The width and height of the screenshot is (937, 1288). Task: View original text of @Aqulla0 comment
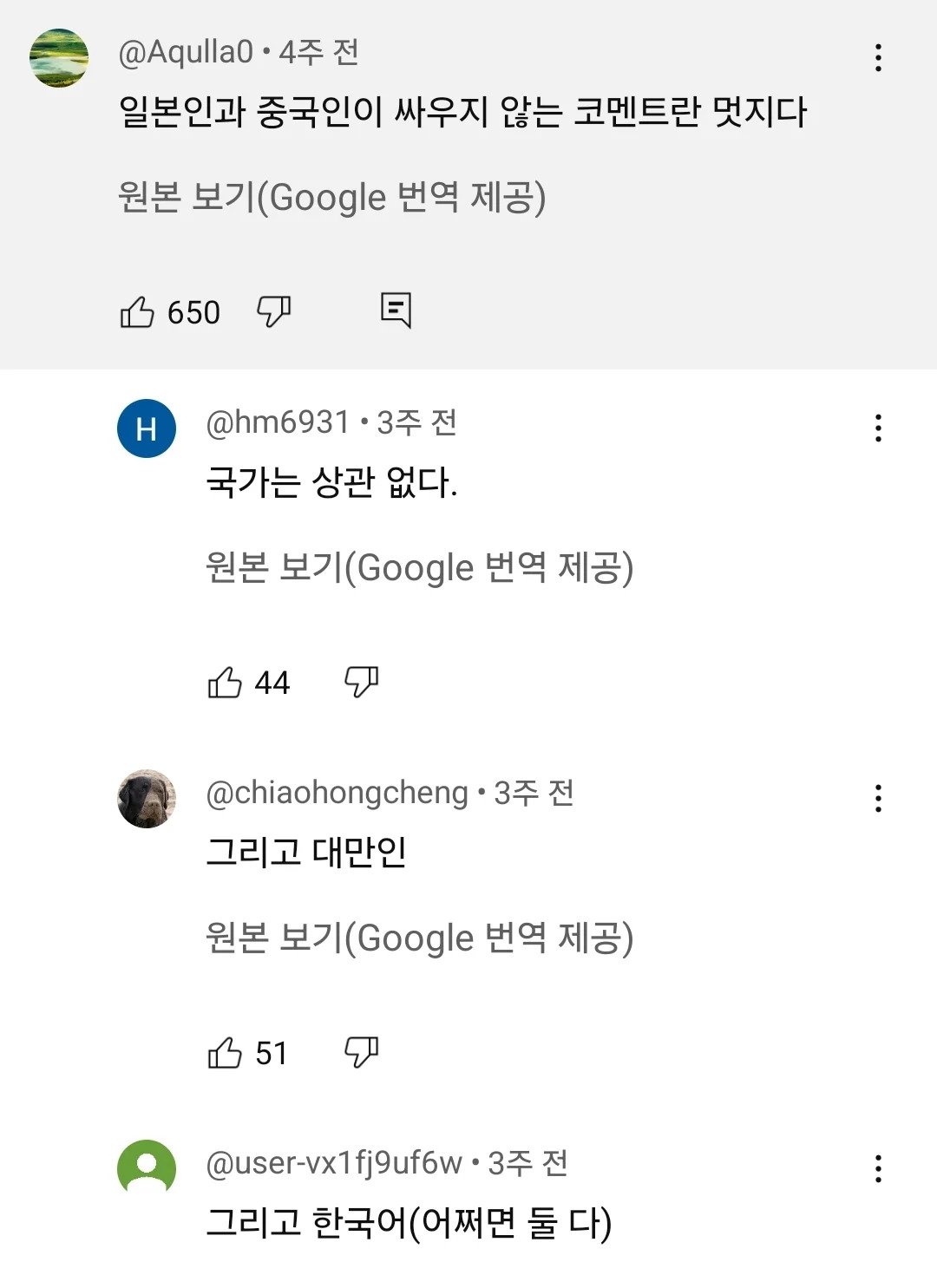coord(331,198)
